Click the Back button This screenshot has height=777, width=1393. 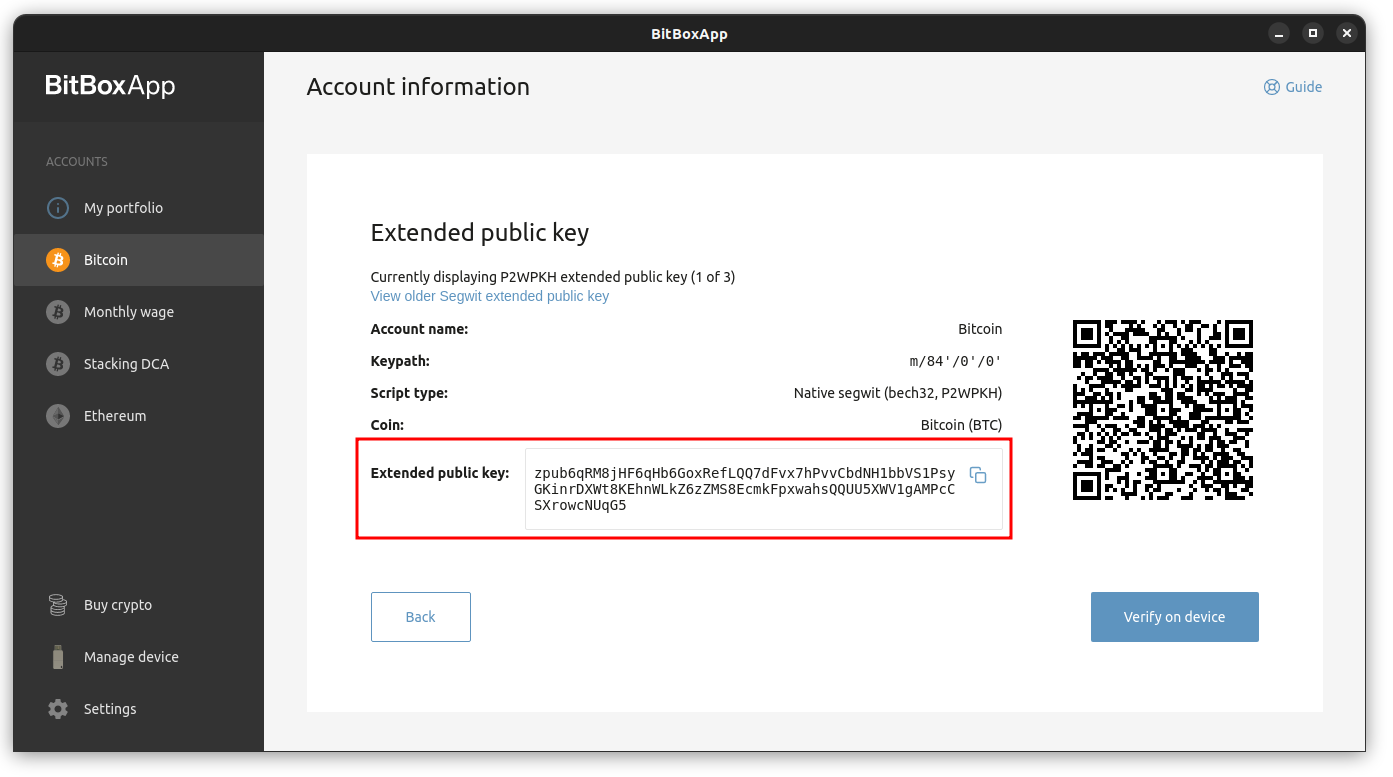[421, 617]
